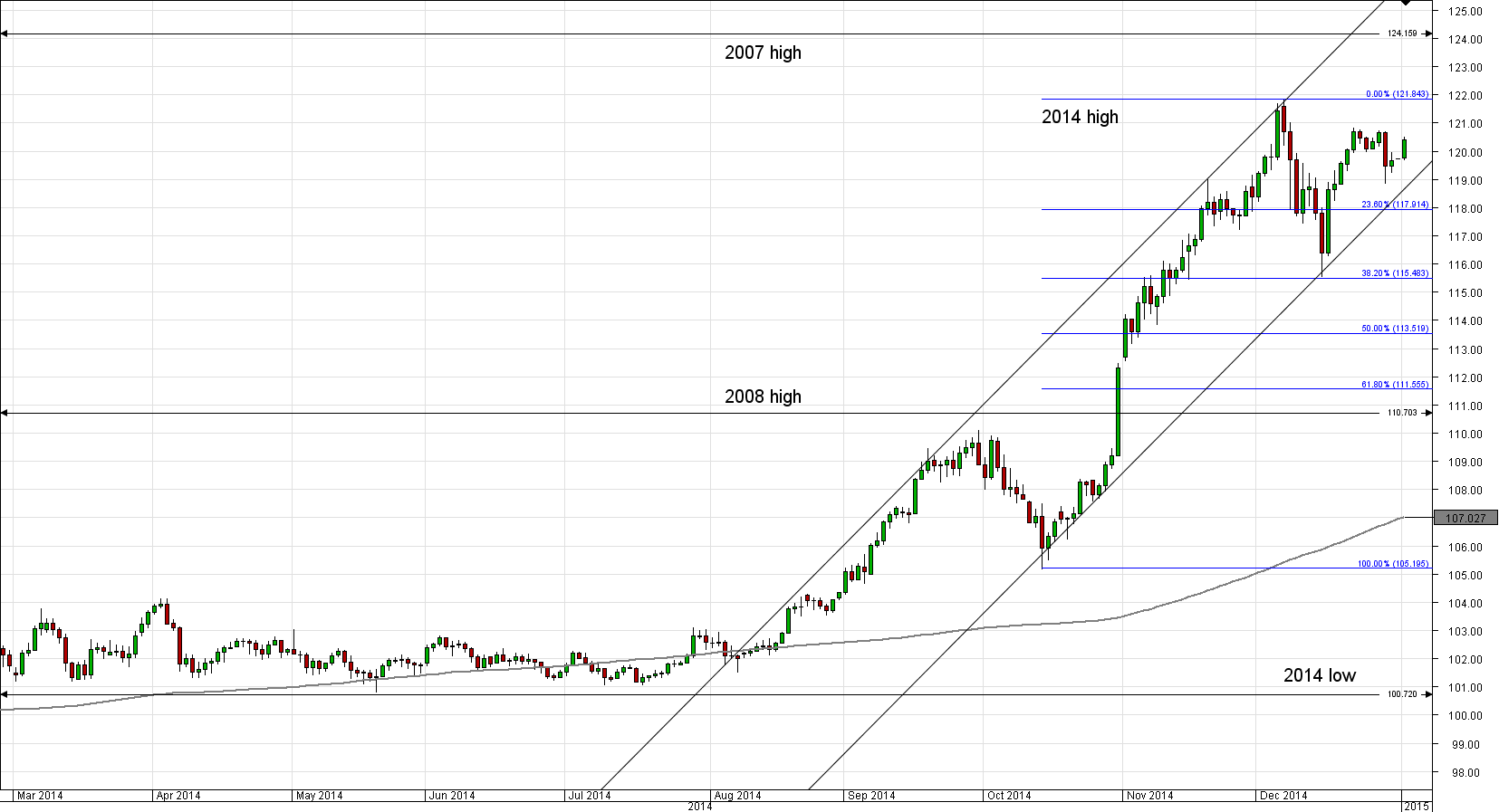Click the 109.00 price axis label
The height and width of the screenshot is (812, 1499).
(x=1465, y=463)
